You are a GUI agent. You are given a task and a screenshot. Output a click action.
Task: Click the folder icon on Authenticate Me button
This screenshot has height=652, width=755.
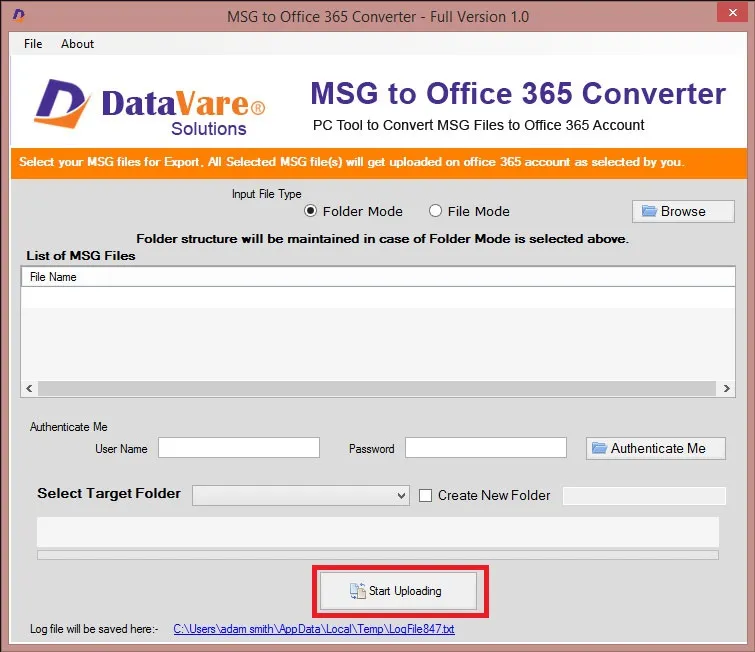pos(599,448)
